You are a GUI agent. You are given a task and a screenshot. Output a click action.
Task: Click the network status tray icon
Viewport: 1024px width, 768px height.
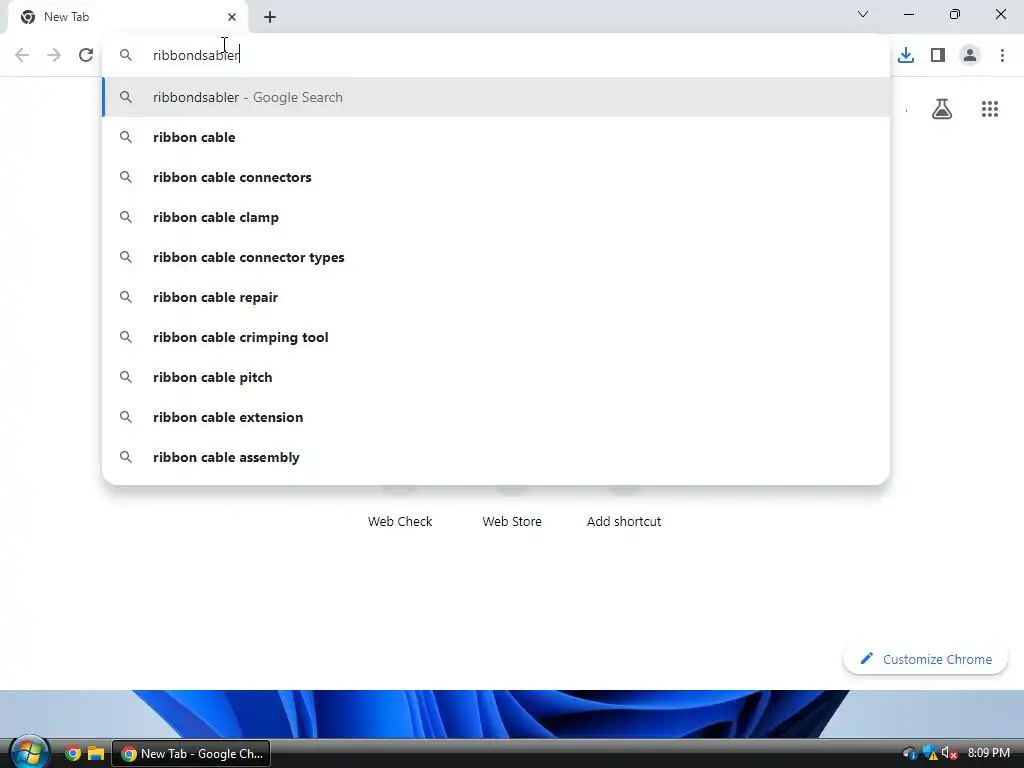910,753
